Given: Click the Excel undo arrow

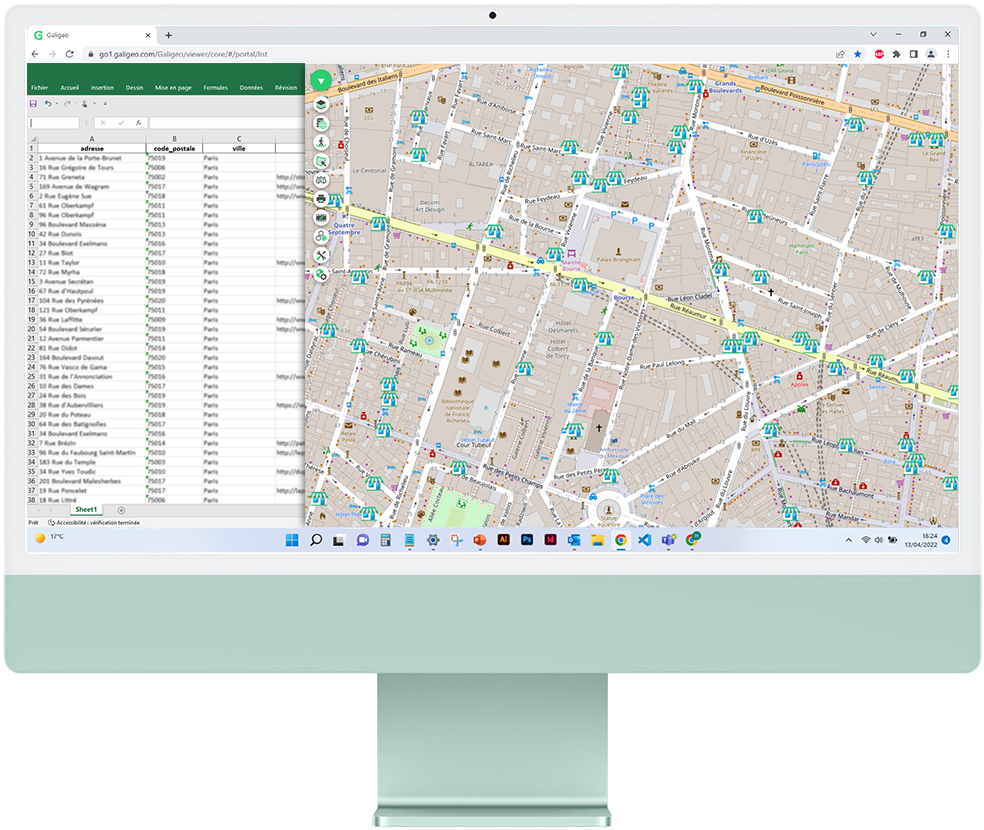Looking at the screenshot, I should (48, 104).
